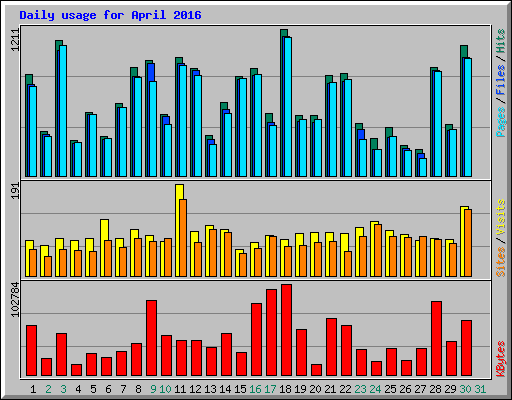The width and height of the screenshot is (512, 400).
Task: Click the axis value "102784"
Action: [x=15, y=300]
